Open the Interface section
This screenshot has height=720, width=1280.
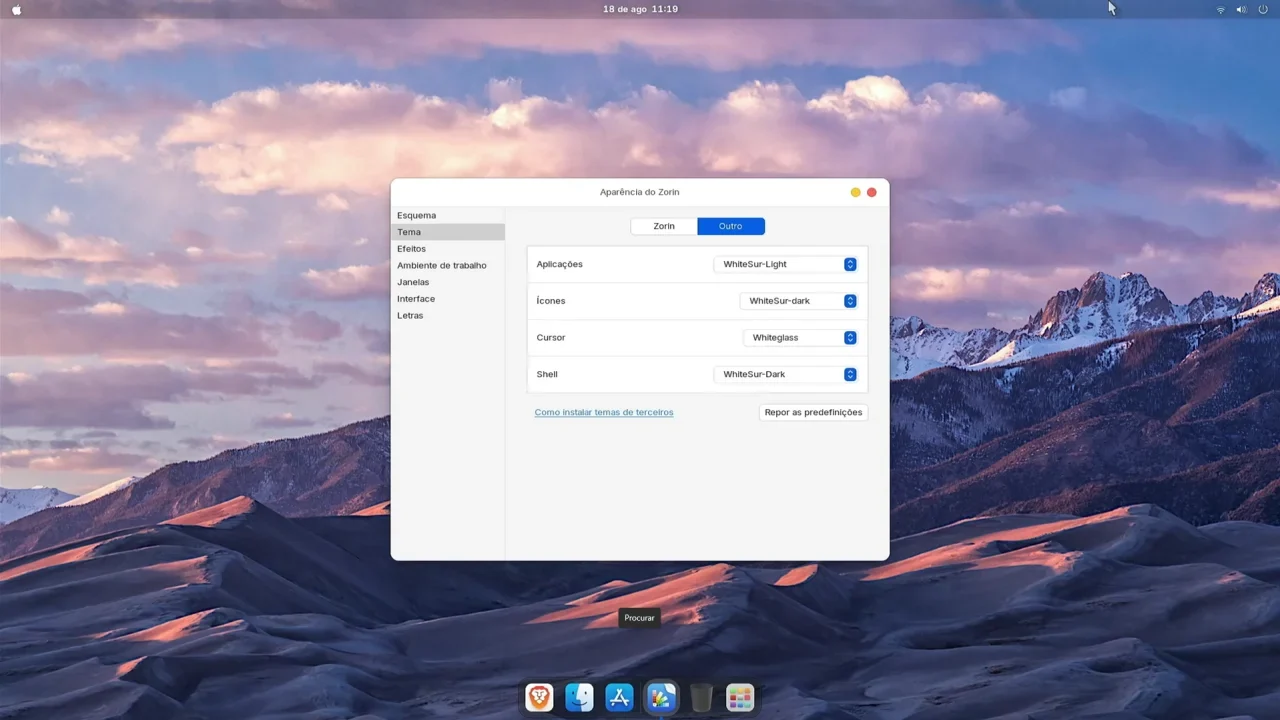(x=448, y=299)
